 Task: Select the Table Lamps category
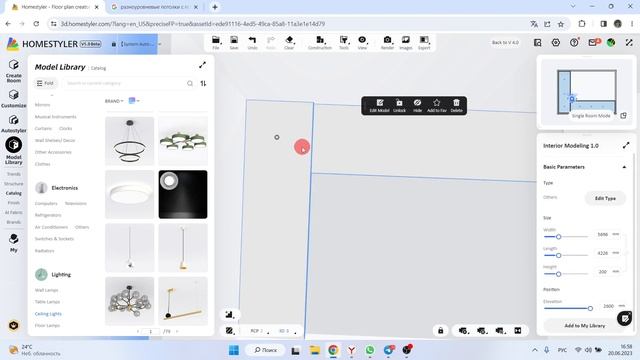pyautogui.click(x=47, y=302)
